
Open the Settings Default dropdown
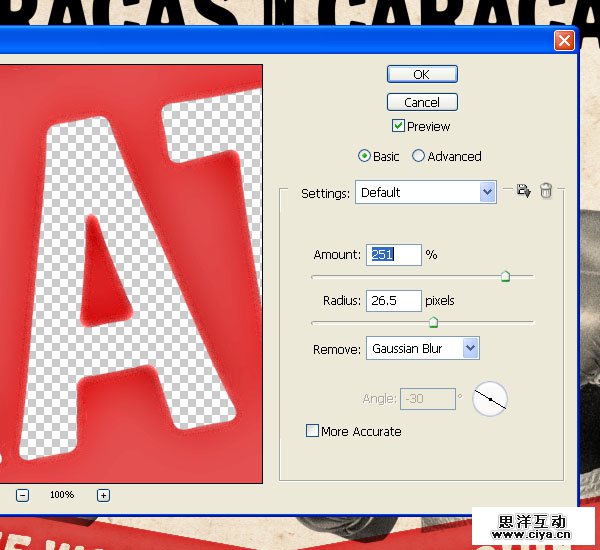pos(426,192)
